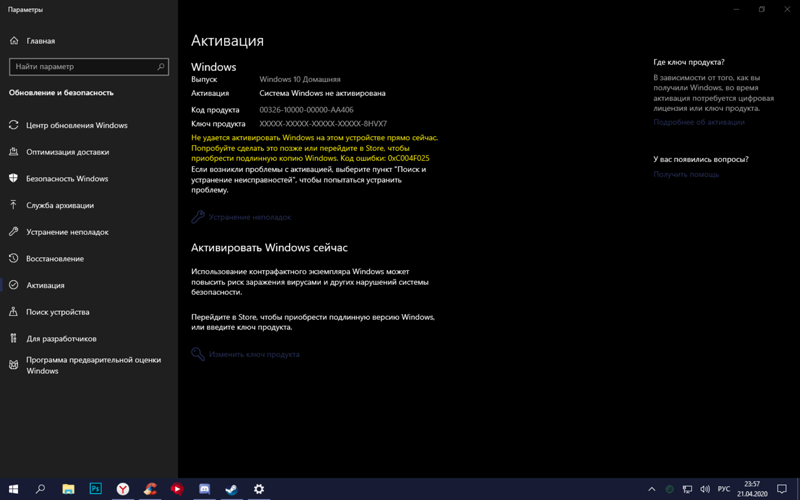This screenshot has width=800, height=500.
Task: Click the Устранение неполадок troubleshoot link
Action: tap(249, 217)
